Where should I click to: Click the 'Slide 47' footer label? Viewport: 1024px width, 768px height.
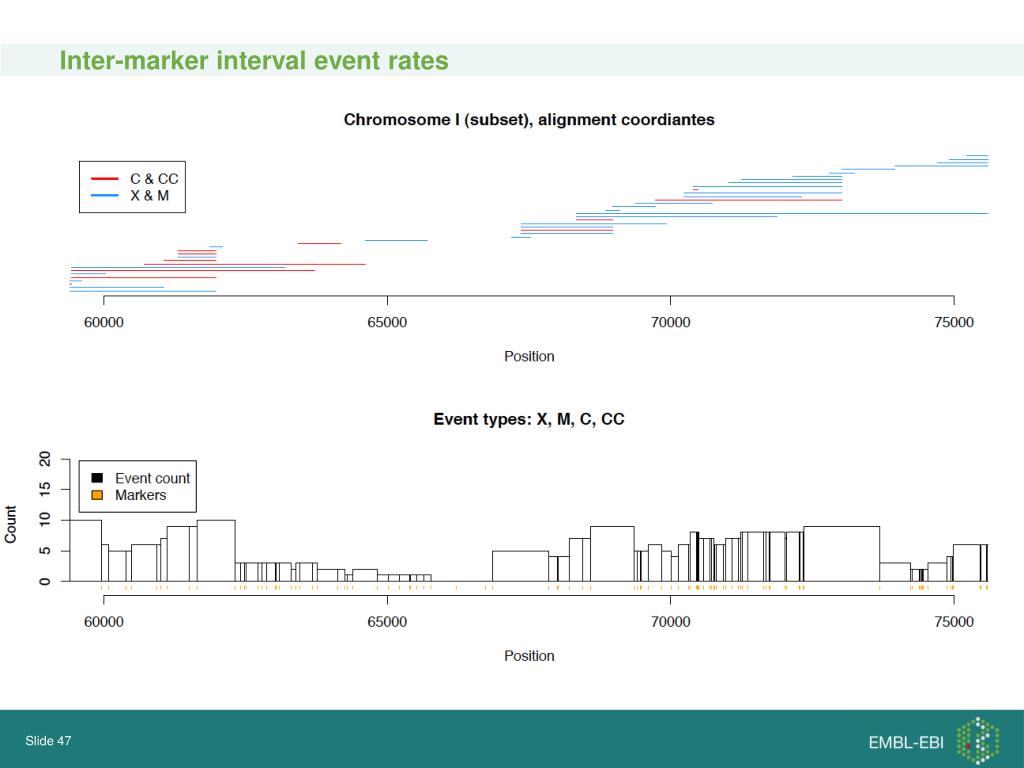tap(48, 741)
